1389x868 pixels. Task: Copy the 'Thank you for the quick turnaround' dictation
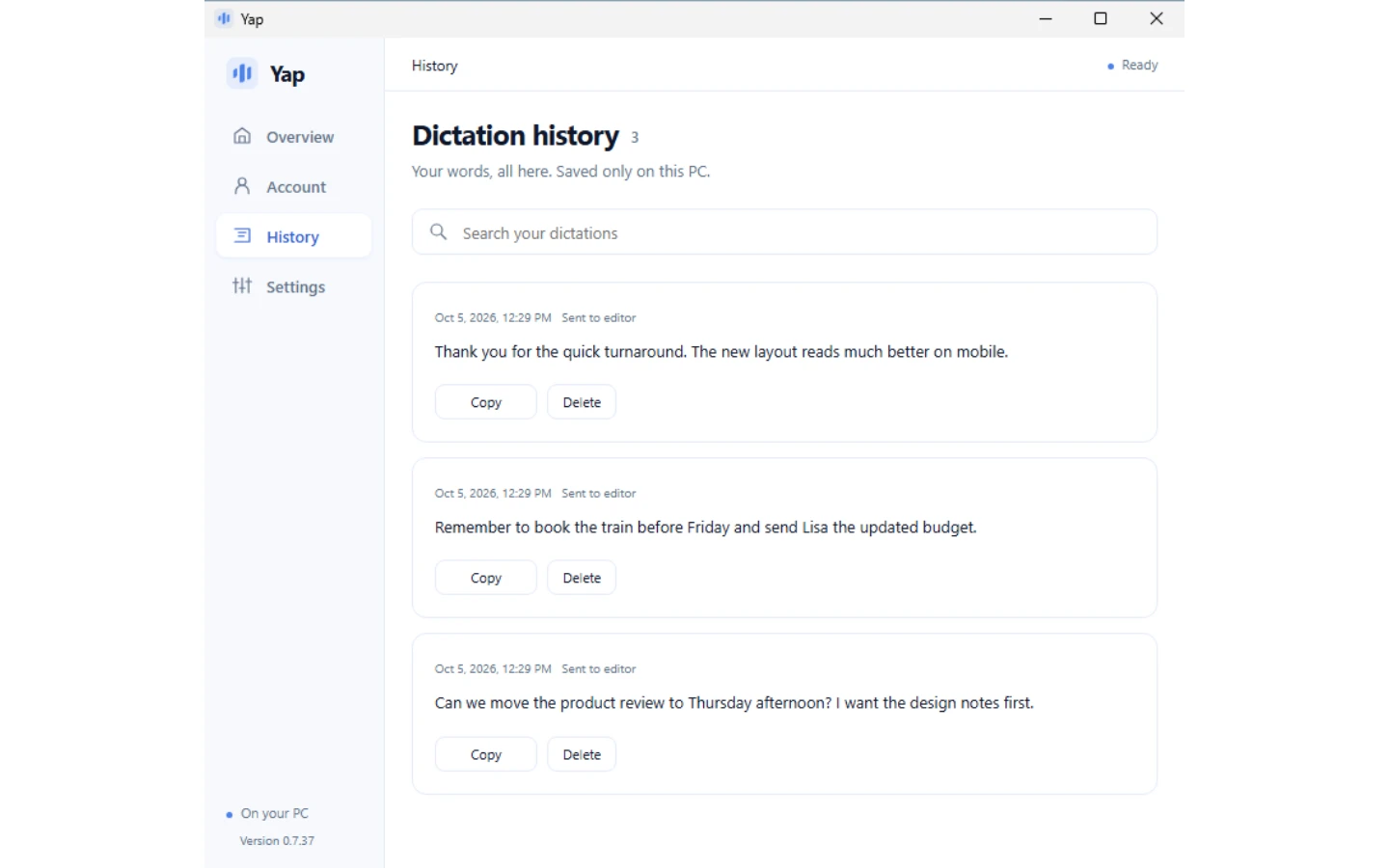486,402
